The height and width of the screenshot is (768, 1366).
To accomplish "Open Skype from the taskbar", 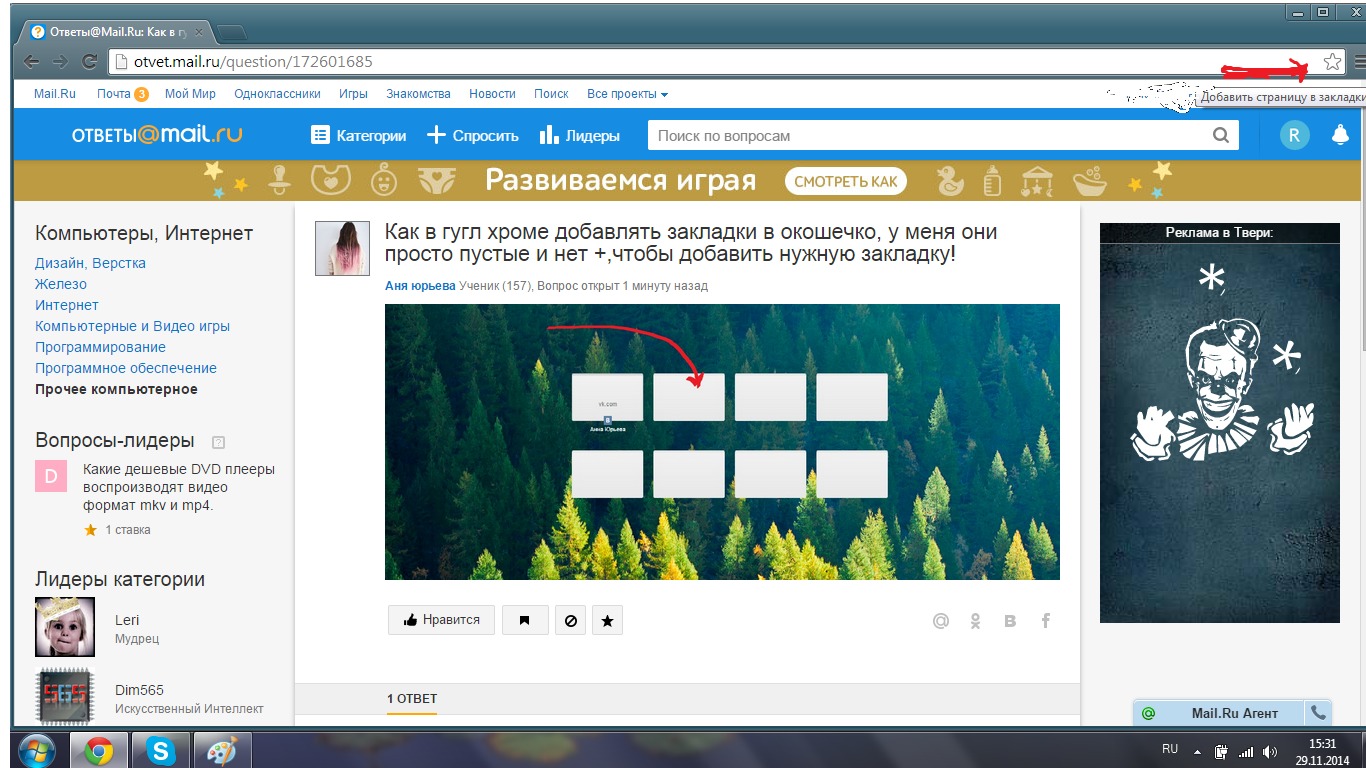I will tap(160, 750).
